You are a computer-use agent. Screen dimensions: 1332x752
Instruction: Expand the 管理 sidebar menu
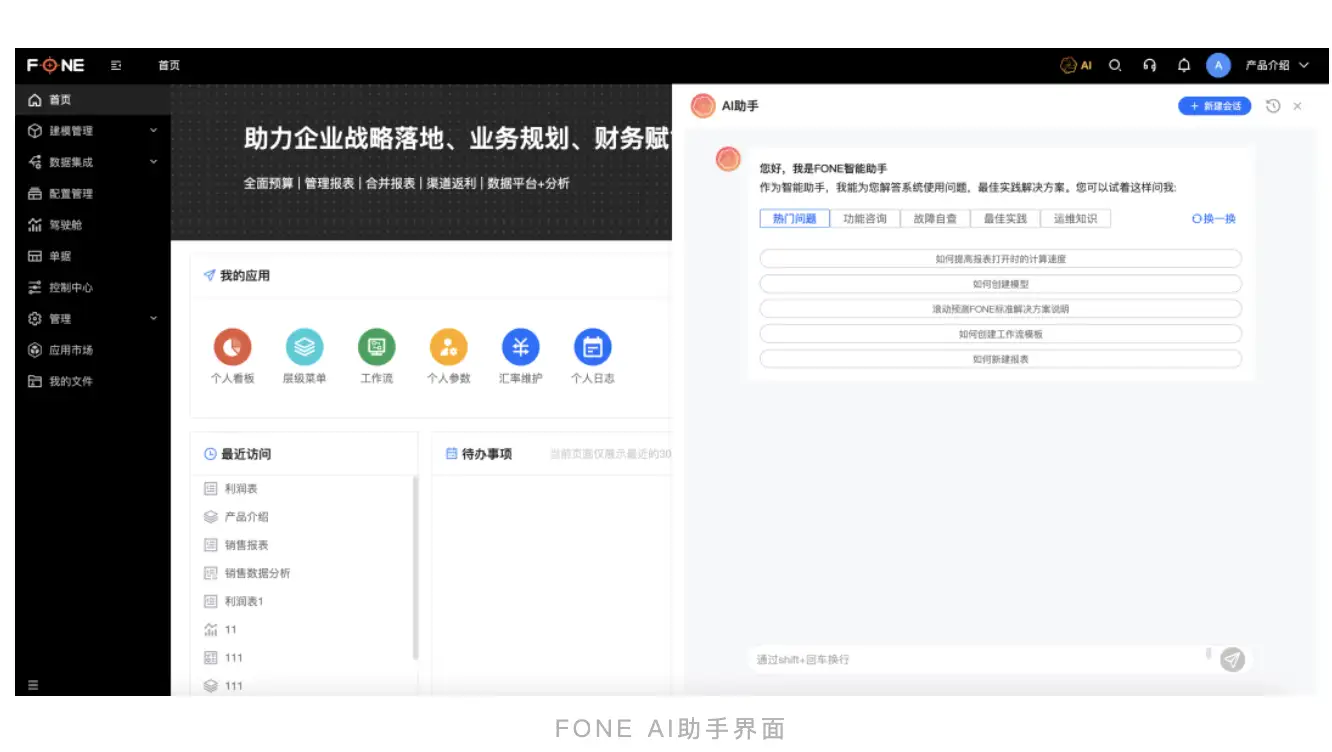[92, 319]
